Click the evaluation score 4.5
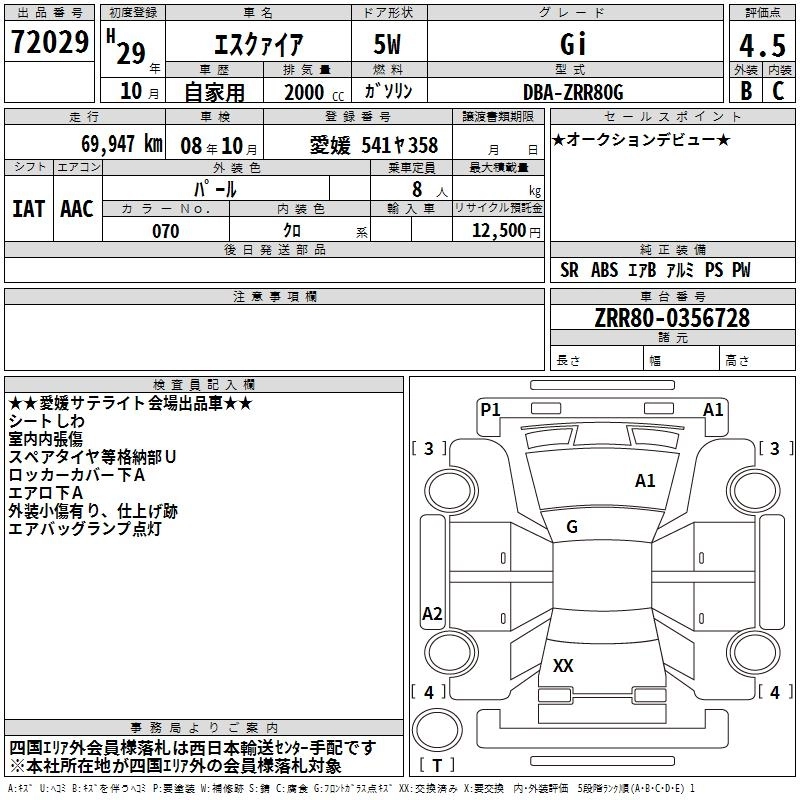 (762, 45)
